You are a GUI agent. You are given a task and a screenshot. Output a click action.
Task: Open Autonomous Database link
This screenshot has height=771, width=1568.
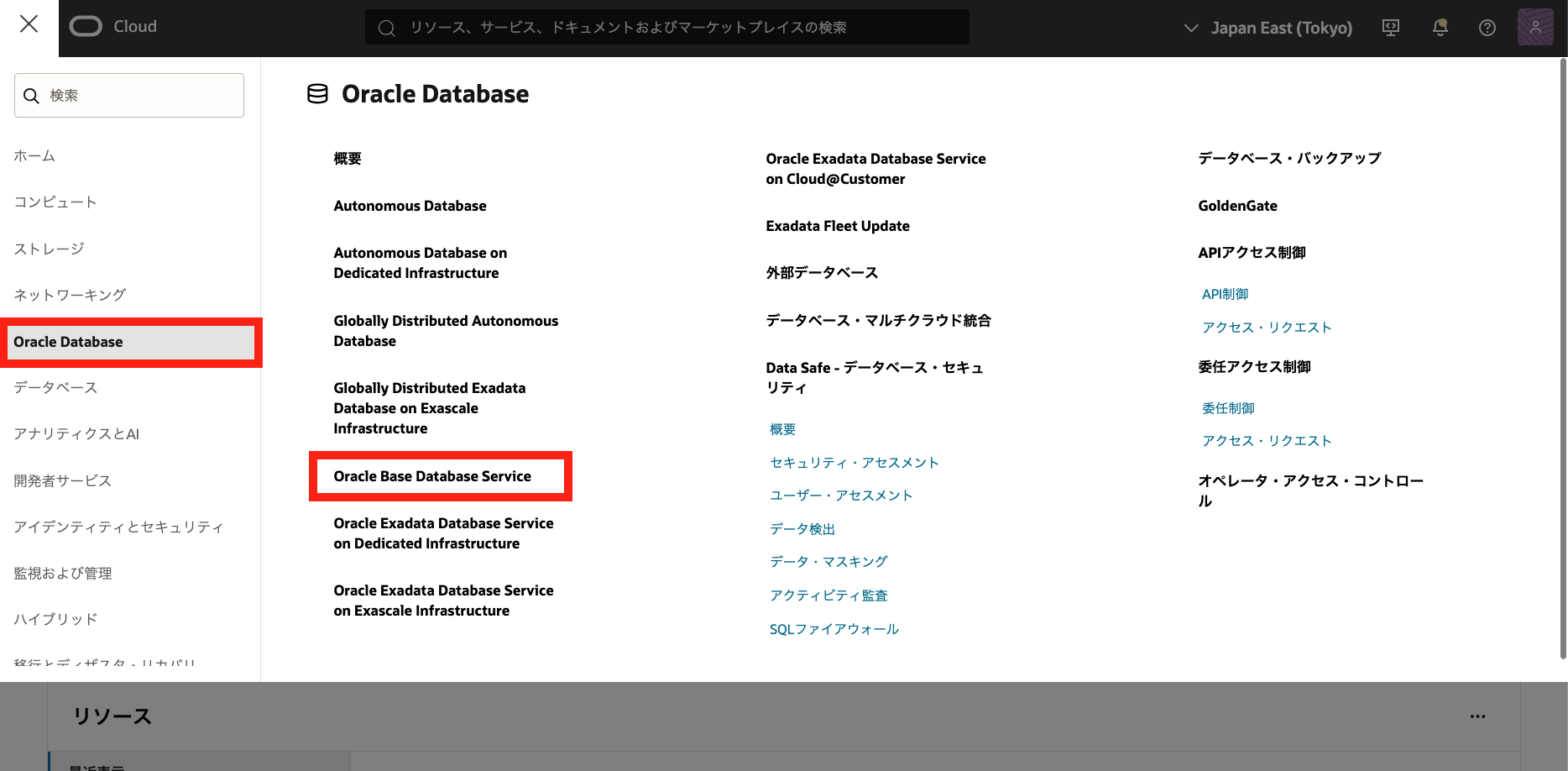[x=410, y=206]
